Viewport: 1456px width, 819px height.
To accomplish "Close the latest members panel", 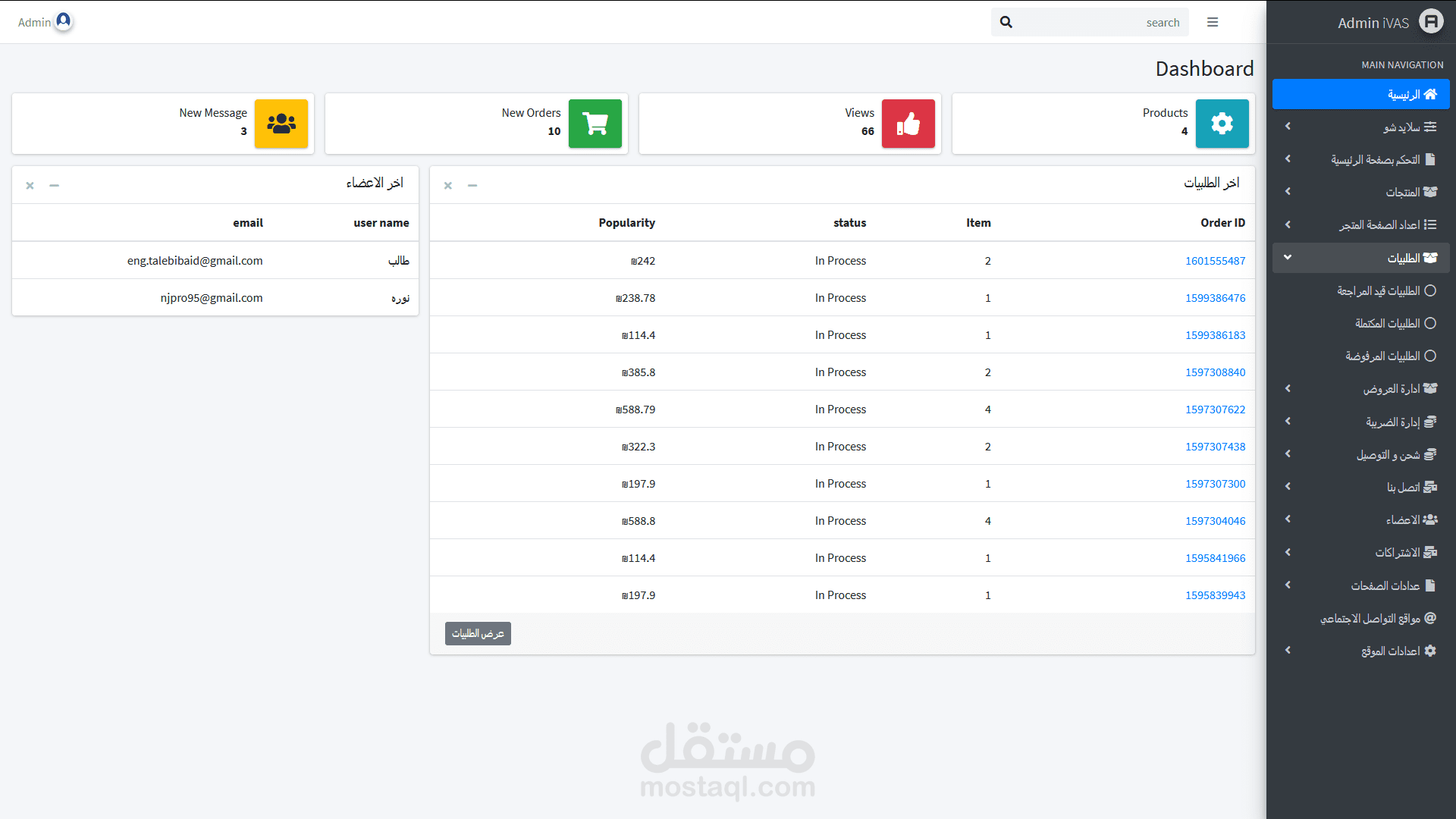I will (x=30, y=185).
